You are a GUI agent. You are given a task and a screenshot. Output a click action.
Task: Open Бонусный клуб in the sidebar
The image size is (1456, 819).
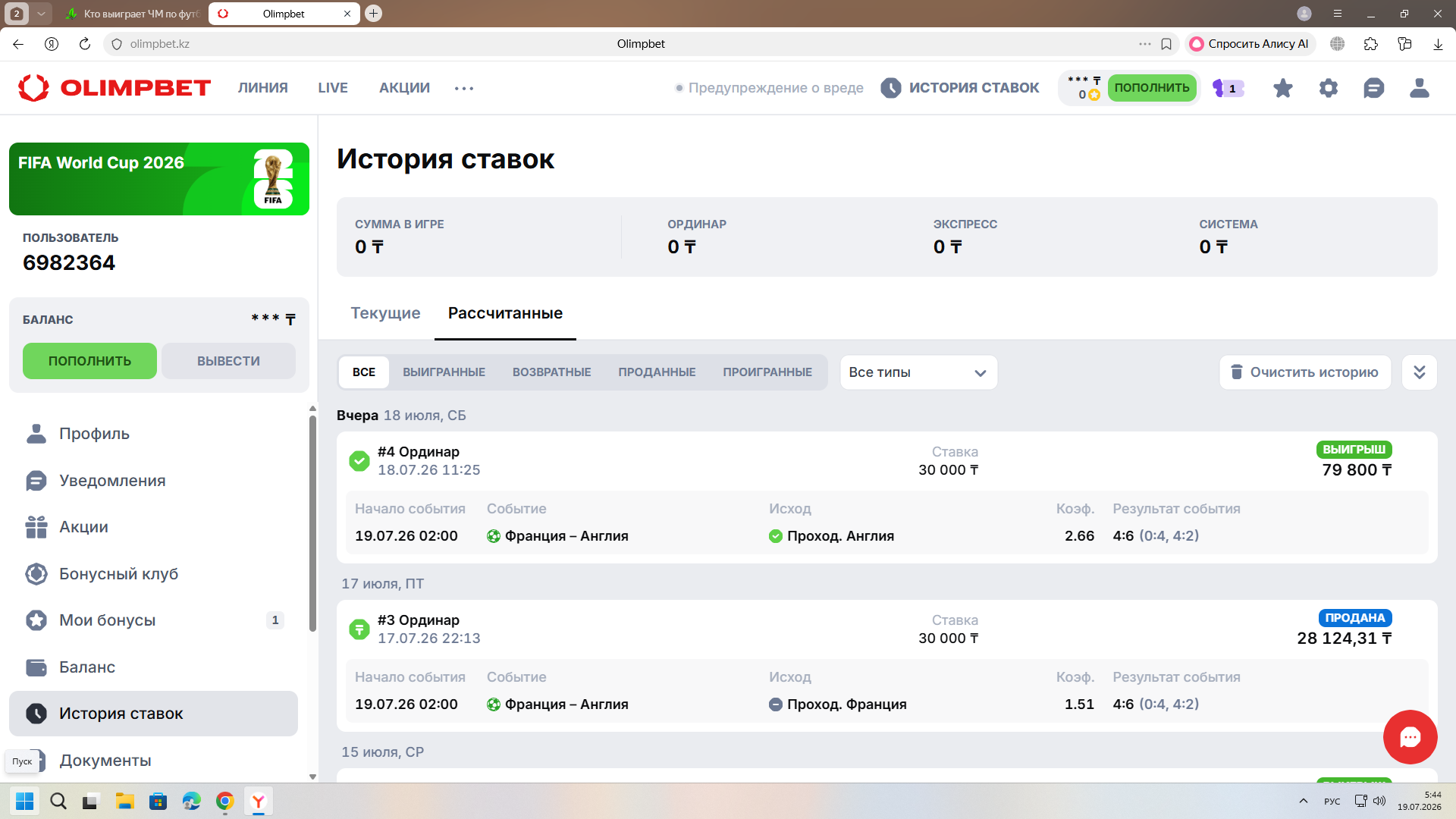pos(153,574)
